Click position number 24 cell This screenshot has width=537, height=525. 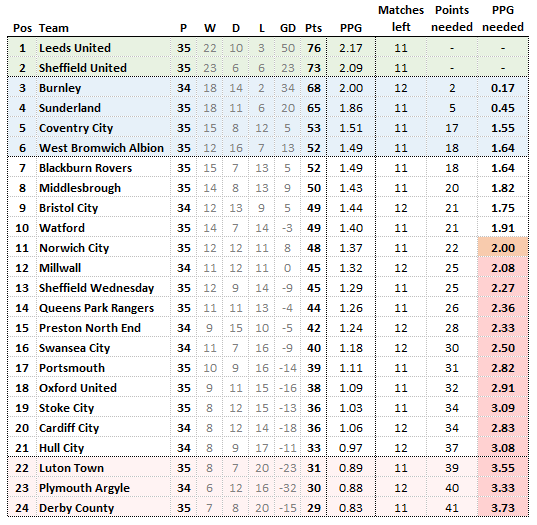(22, 508)
